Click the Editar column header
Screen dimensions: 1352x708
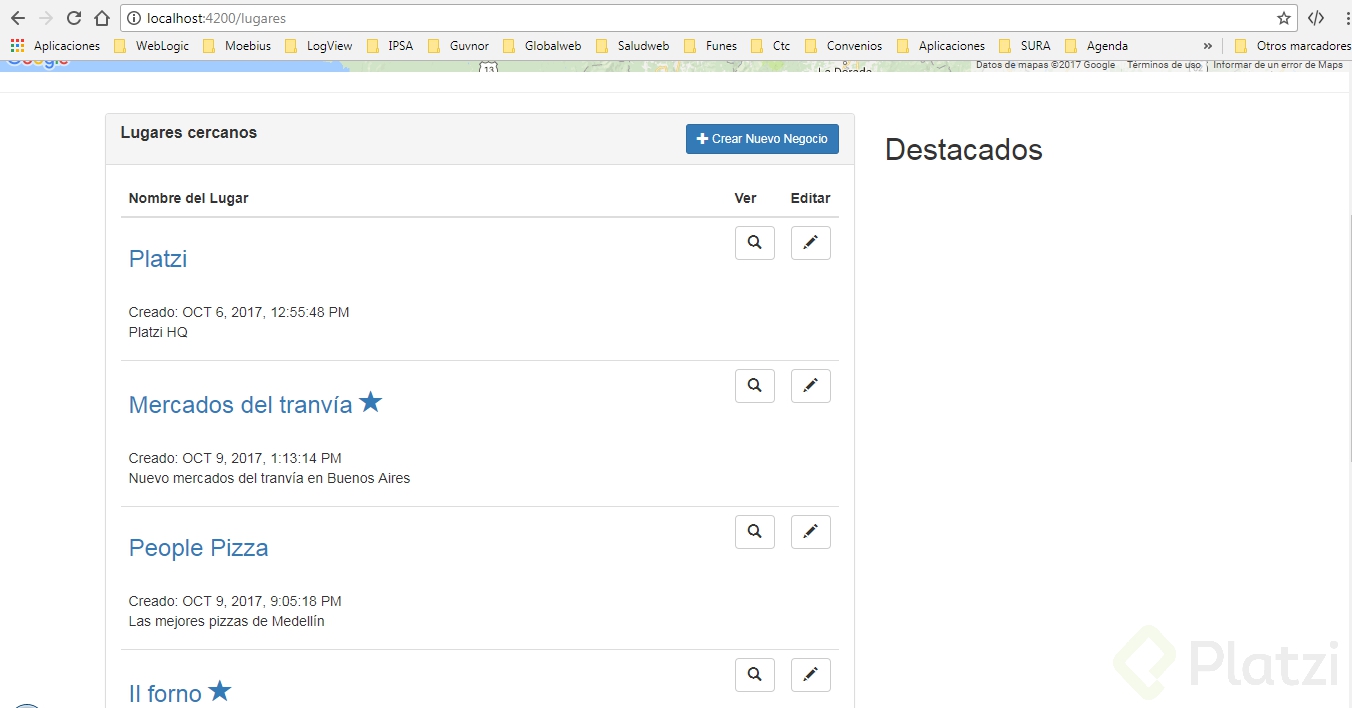tap(811, 198)
